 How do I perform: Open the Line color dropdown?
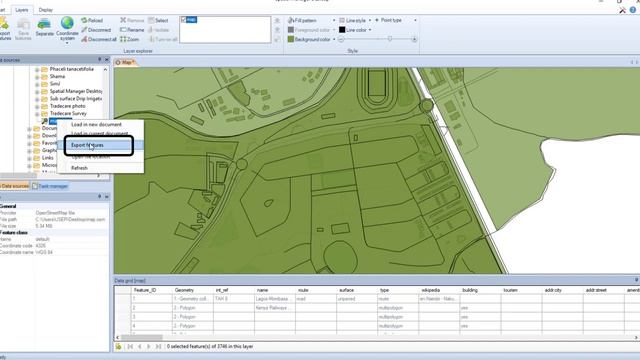coord(370,30)
